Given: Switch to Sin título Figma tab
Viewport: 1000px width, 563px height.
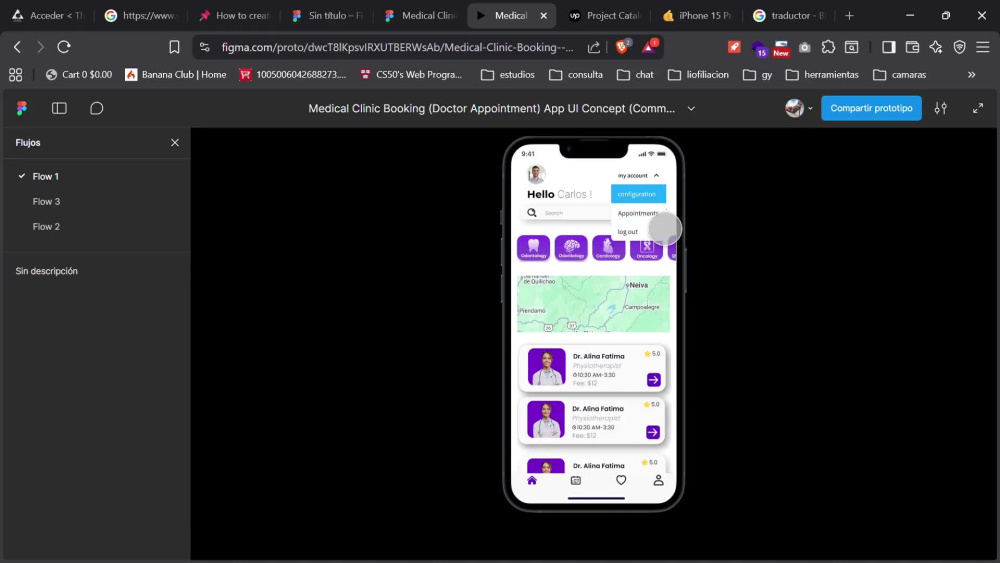Looking at the screenshot, I should 328,15.
